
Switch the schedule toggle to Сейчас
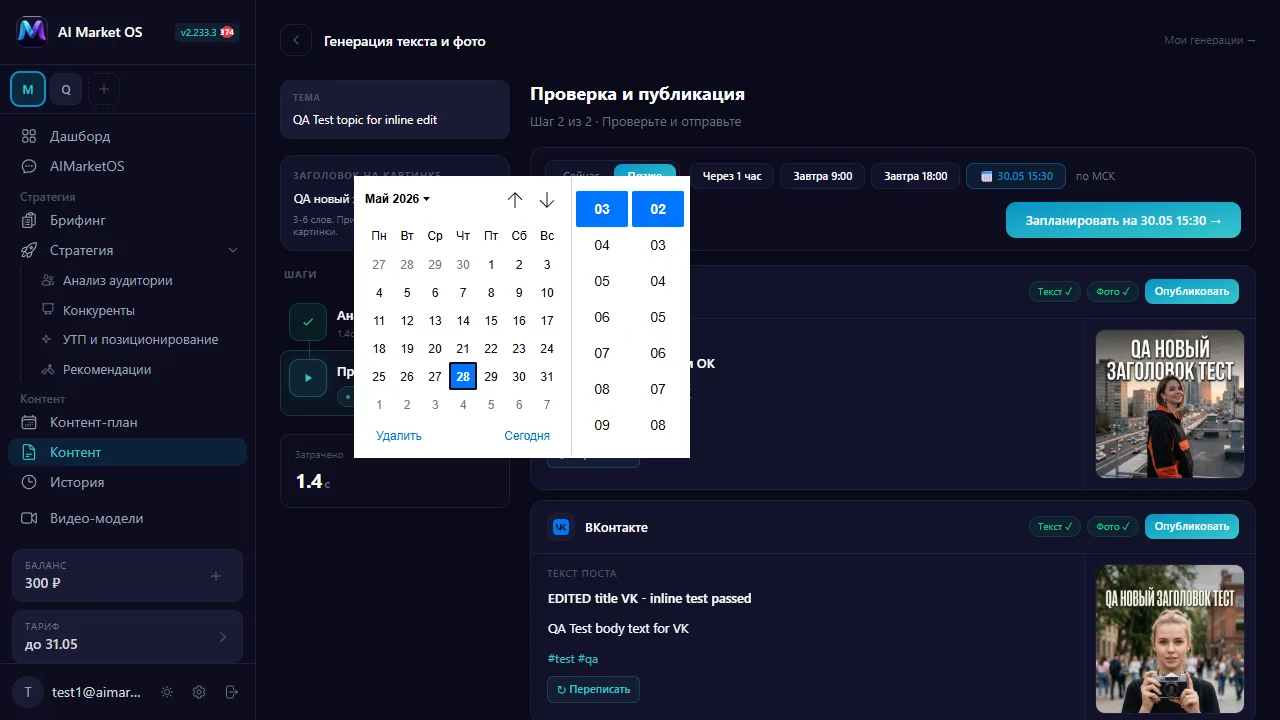(582, 176)
